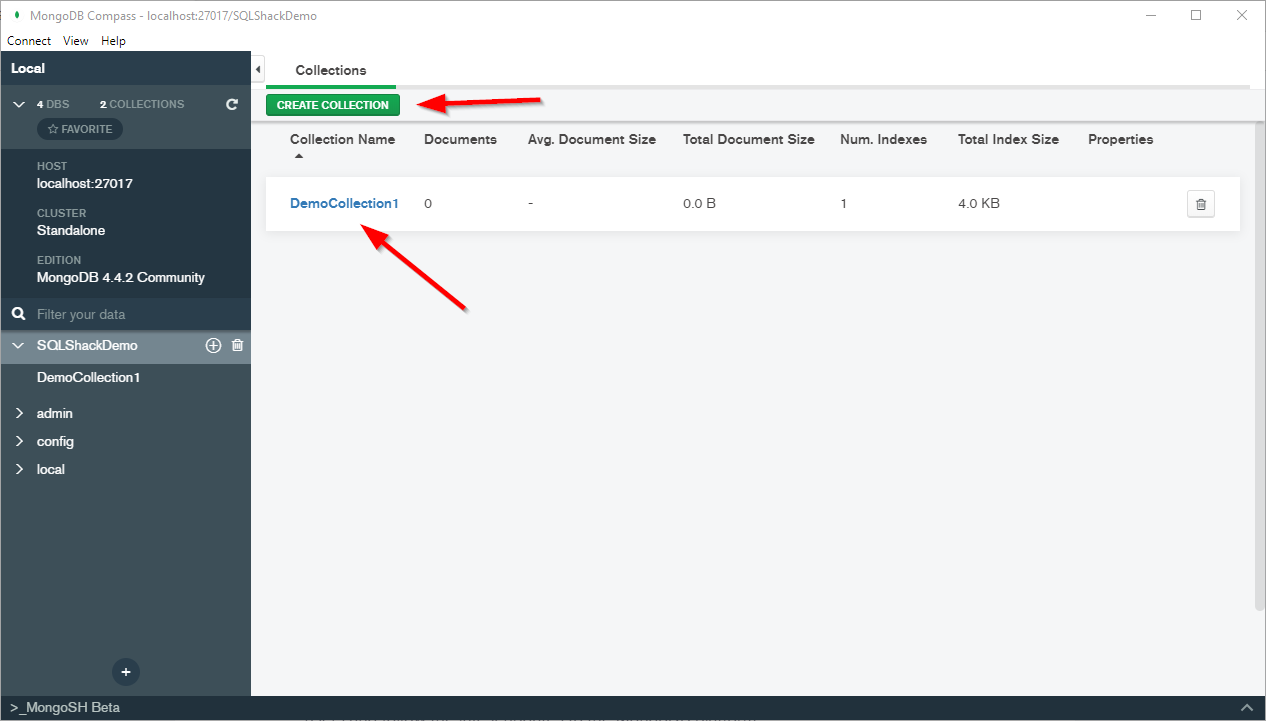
Task: Delete DemoCollection1 with the row's trash icon
Action: point(1200,204)
